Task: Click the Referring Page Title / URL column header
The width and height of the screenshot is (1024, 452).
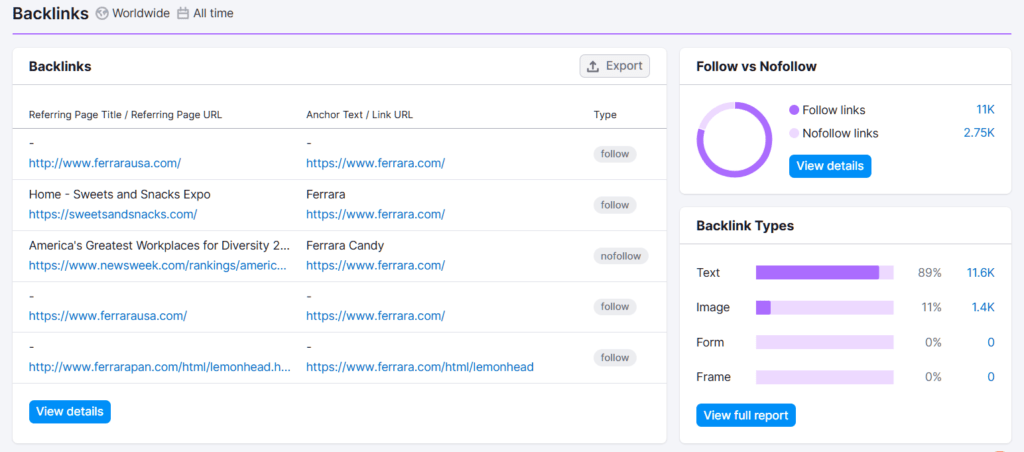Action: tap(125, 115)
